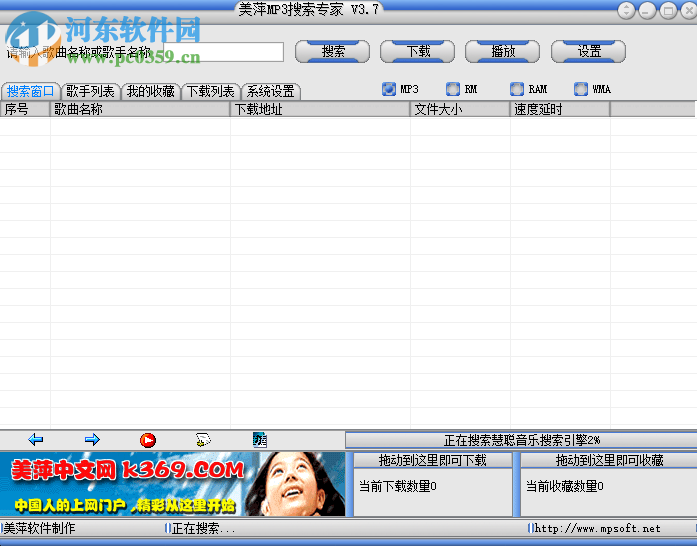697x546 pixels.
Task: Click the blue music file icon
Action: pyautogui.click(x=260, y=440)
